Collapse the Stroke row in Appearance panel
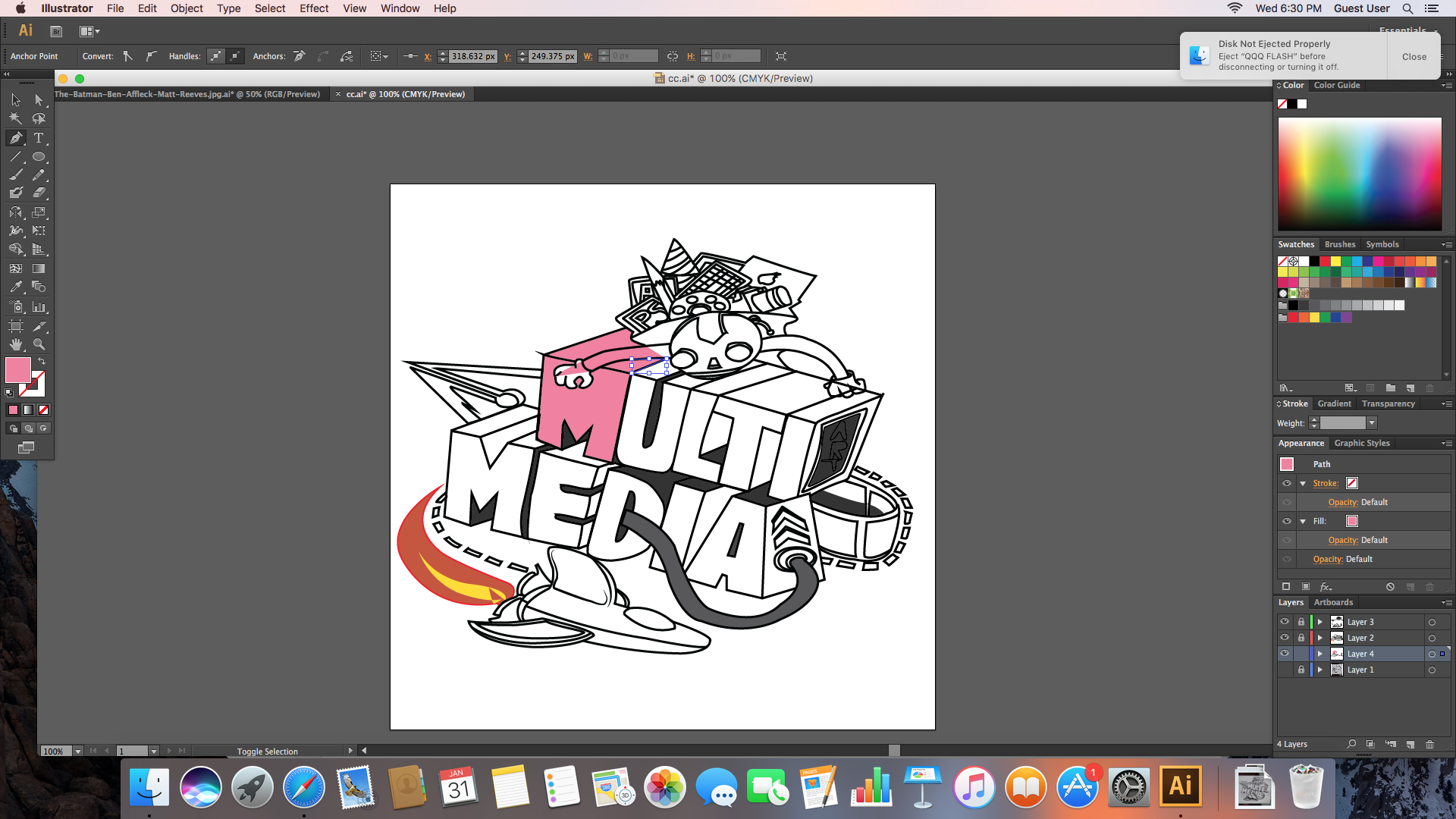The height and width of the screenshot is (819, 1456). click(x=1303, y=483)
